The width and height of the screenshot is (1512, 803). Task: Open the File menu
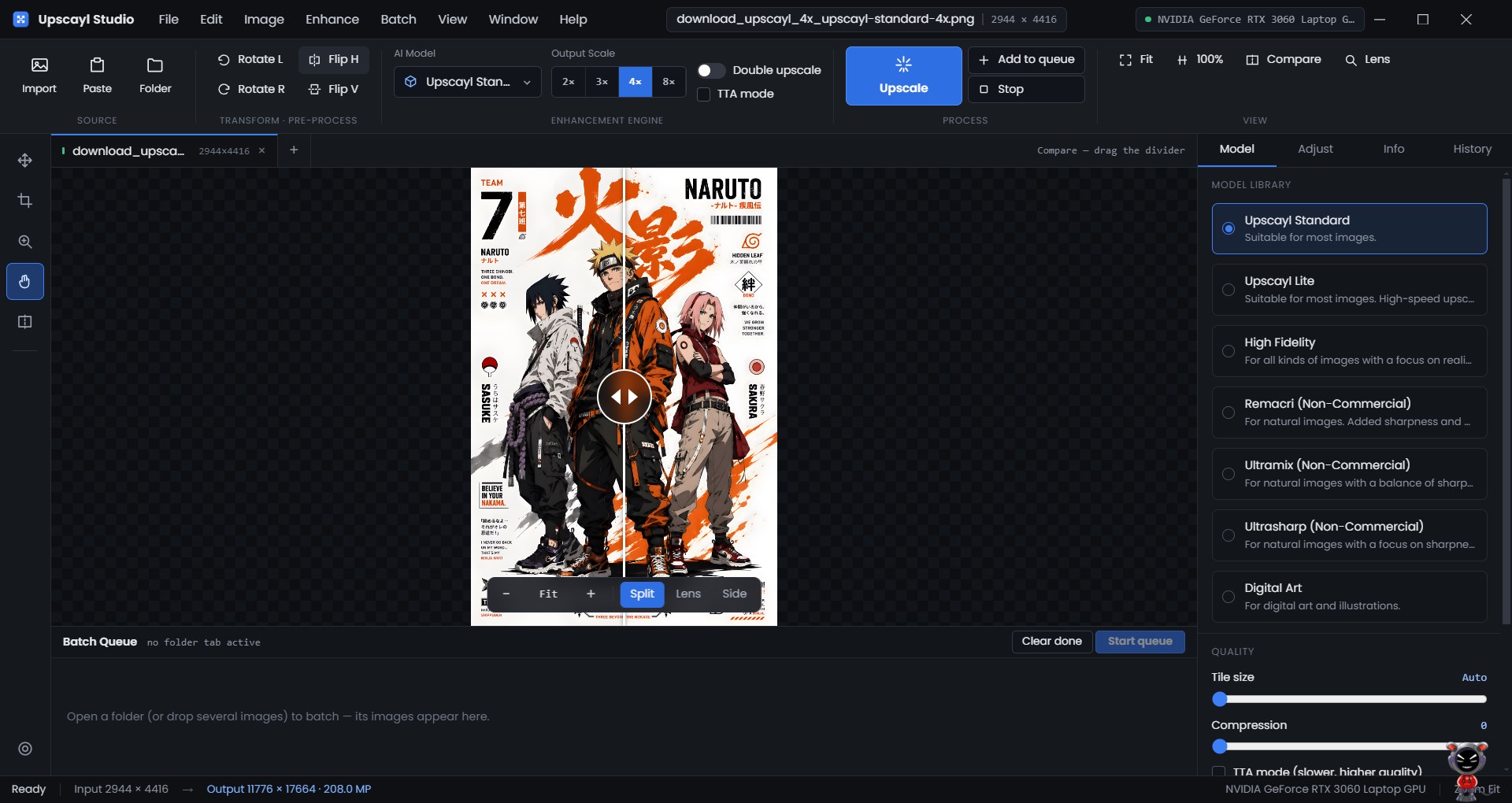tap(169, 19)
